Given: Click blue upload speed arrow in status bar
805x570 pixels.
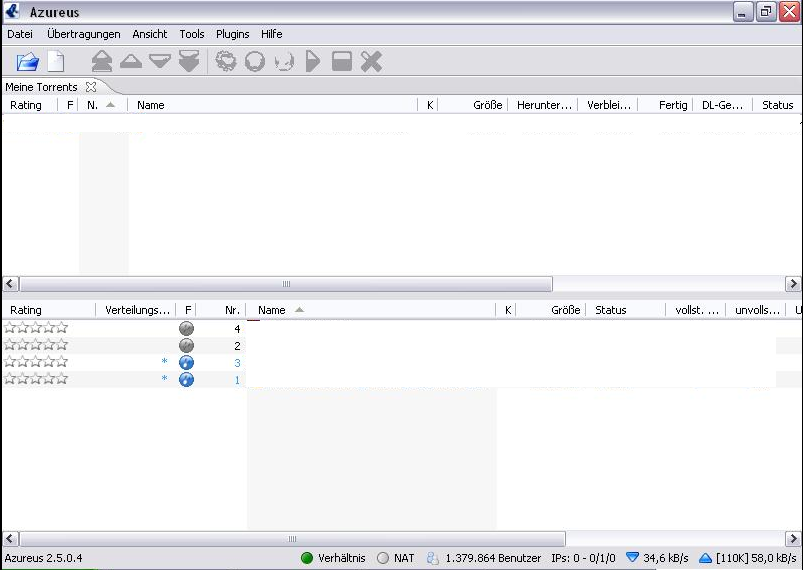Looking at the screenshot, I should point(706,558).
